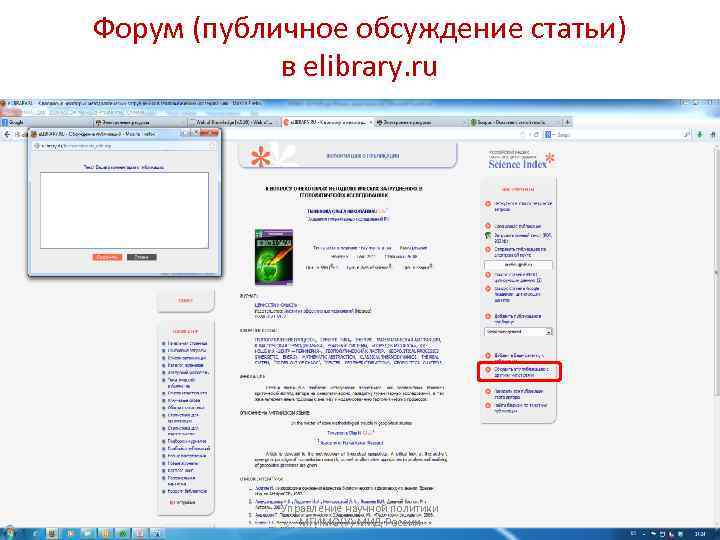The width and height of the screenshot is (720, 540).
Task: Open downloads with the green arrow icon
Action: coord(700,135)
